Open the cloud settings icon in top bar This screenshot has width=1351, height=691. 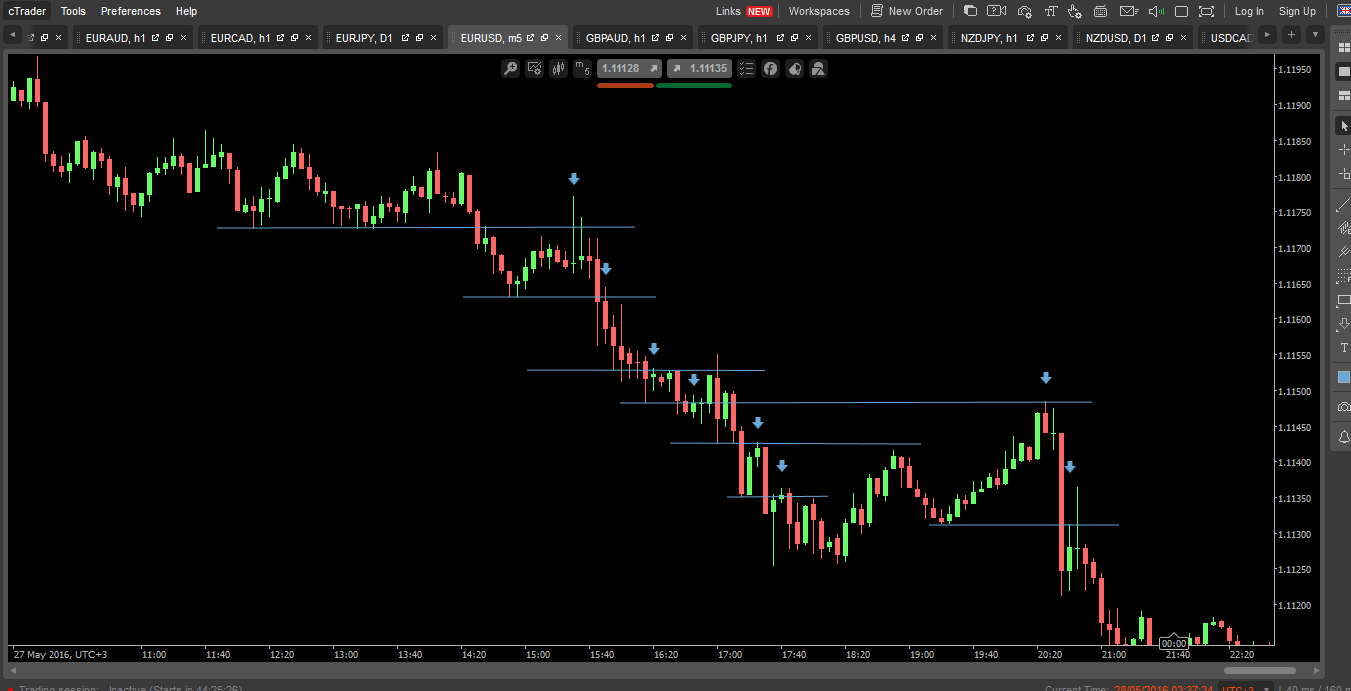click(1024, 11)
